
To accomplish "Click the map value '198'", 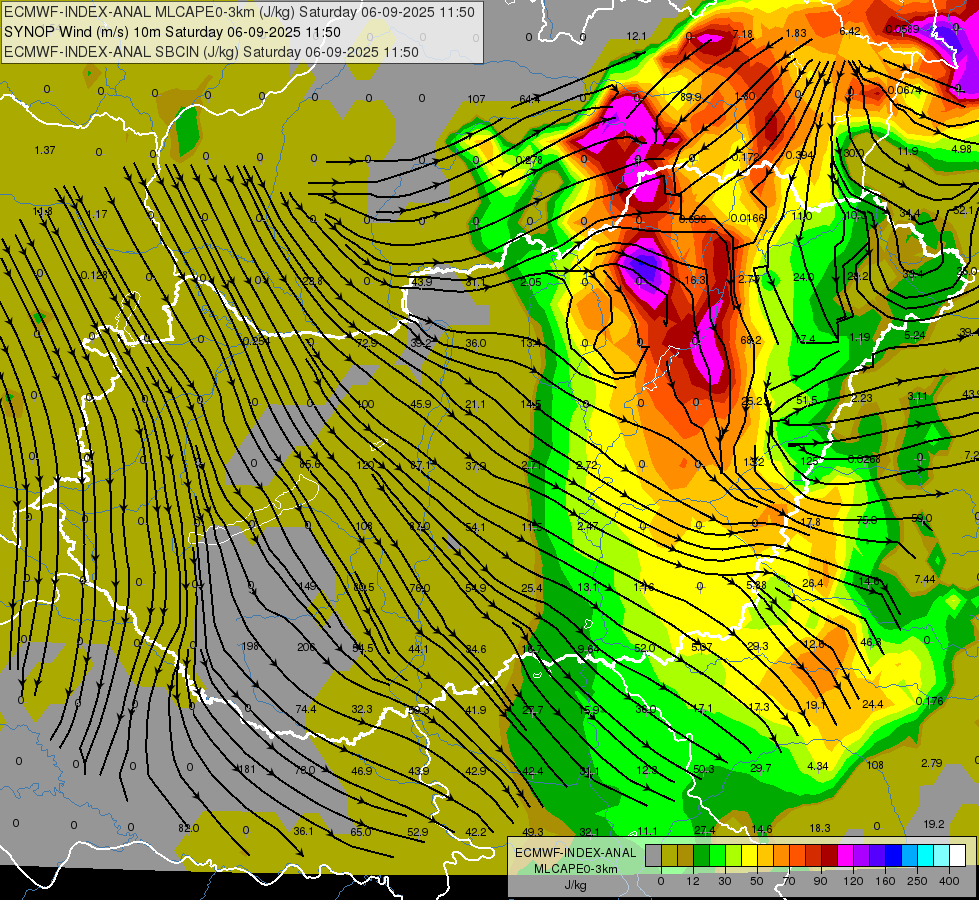I will click(250, 646).
